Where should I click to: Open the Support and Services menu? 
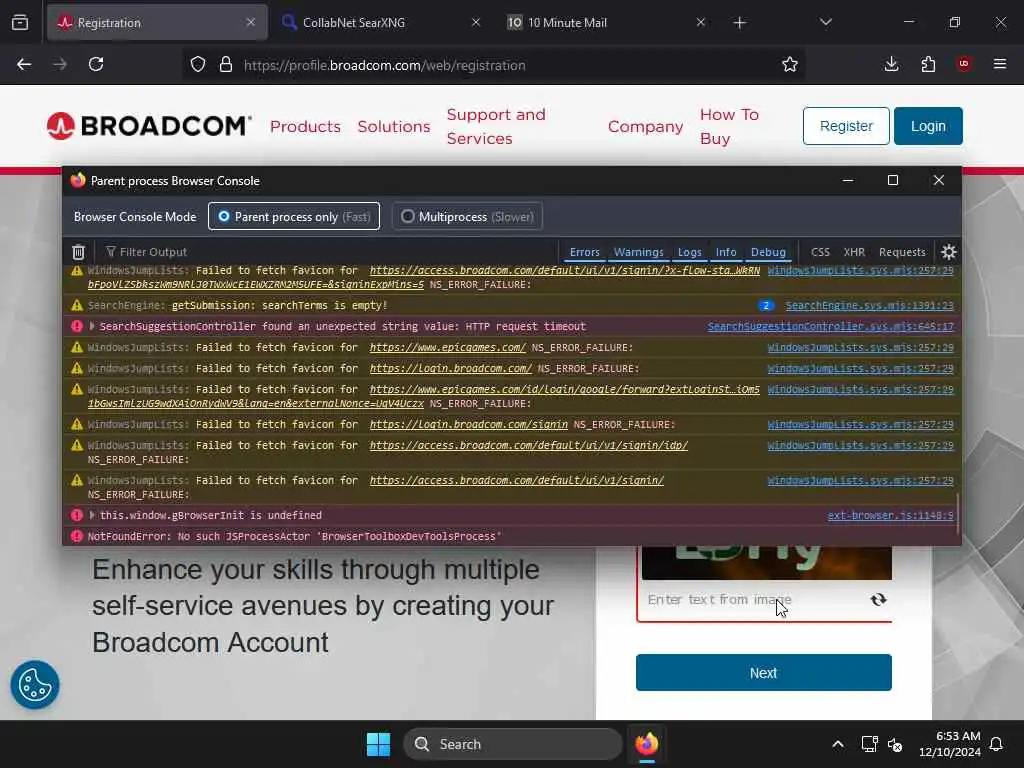496,126
